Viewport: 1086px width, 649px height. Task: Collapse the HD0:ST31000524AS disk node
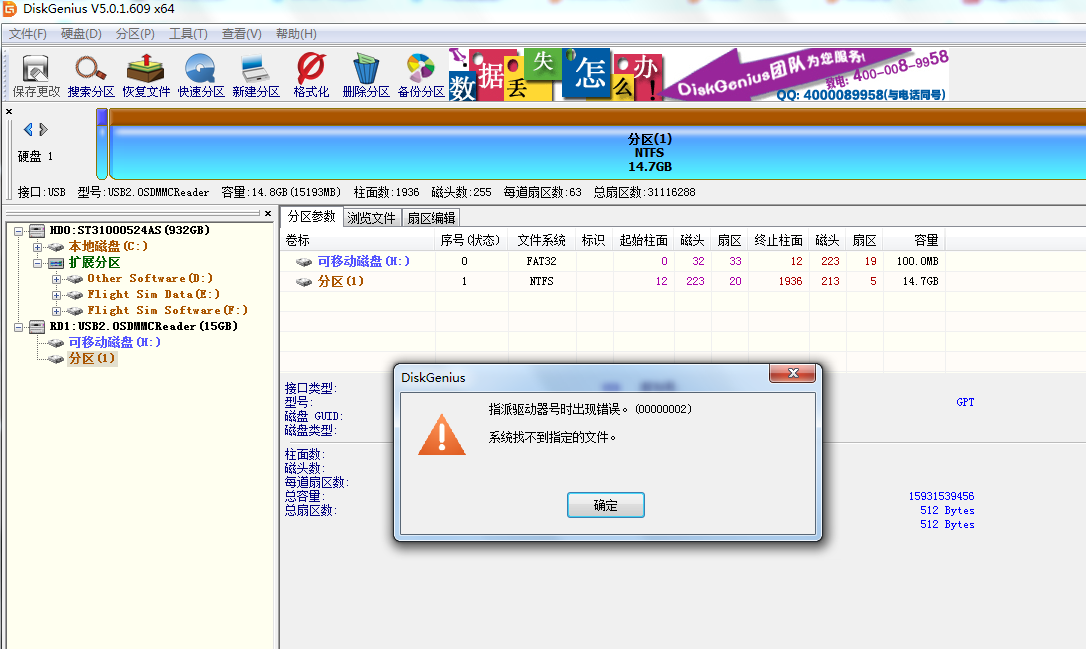(19, 231)
